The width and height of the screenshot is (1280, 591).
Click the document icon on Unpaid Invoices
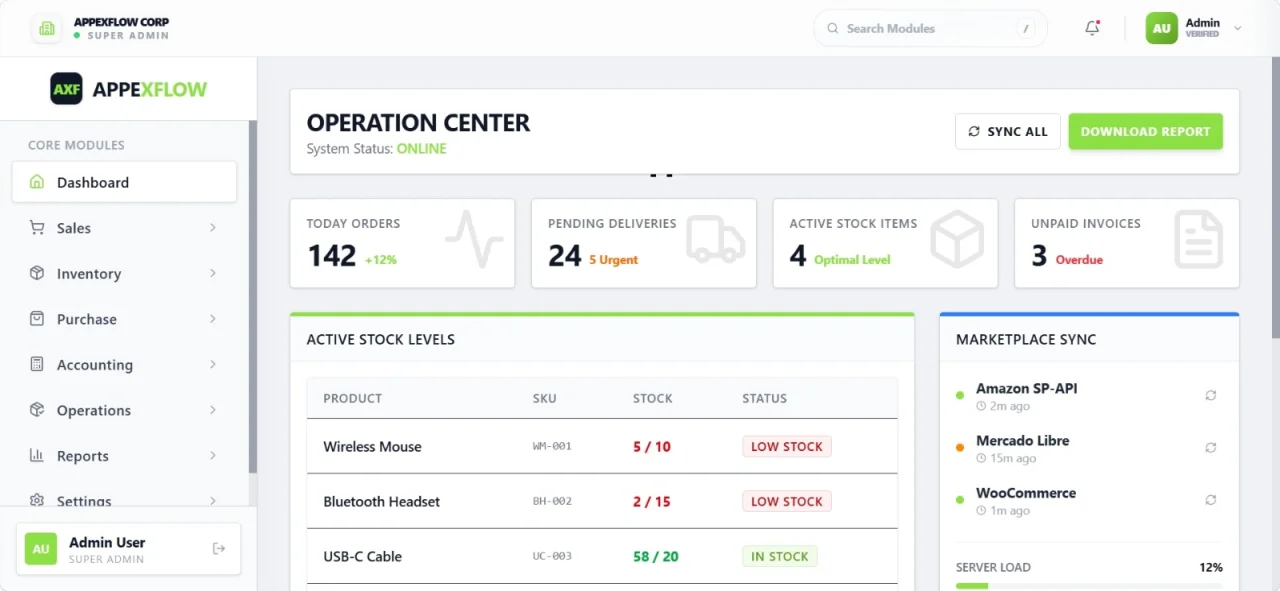1199,239
